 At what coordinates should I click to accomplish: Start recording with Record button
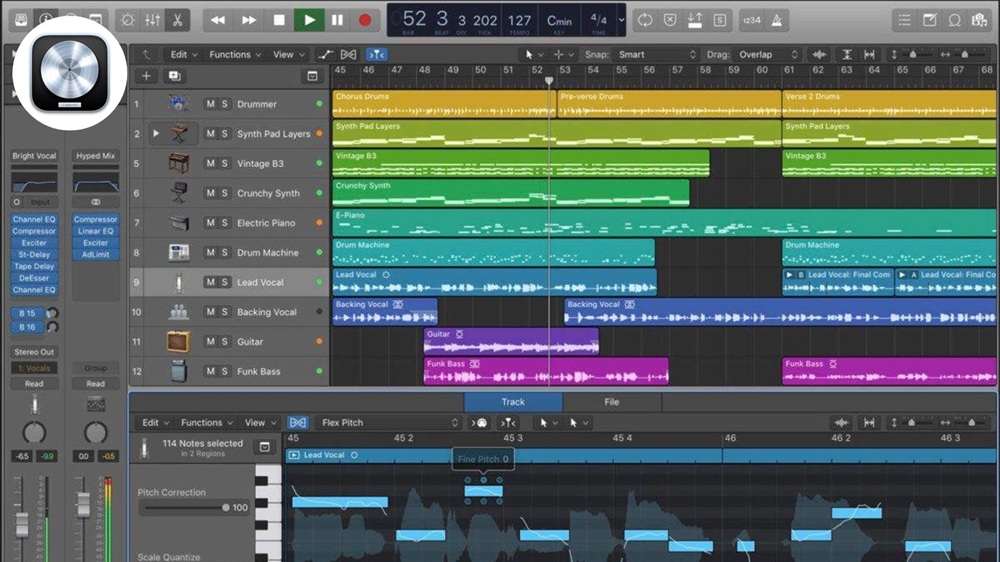[x=365, y=20]
